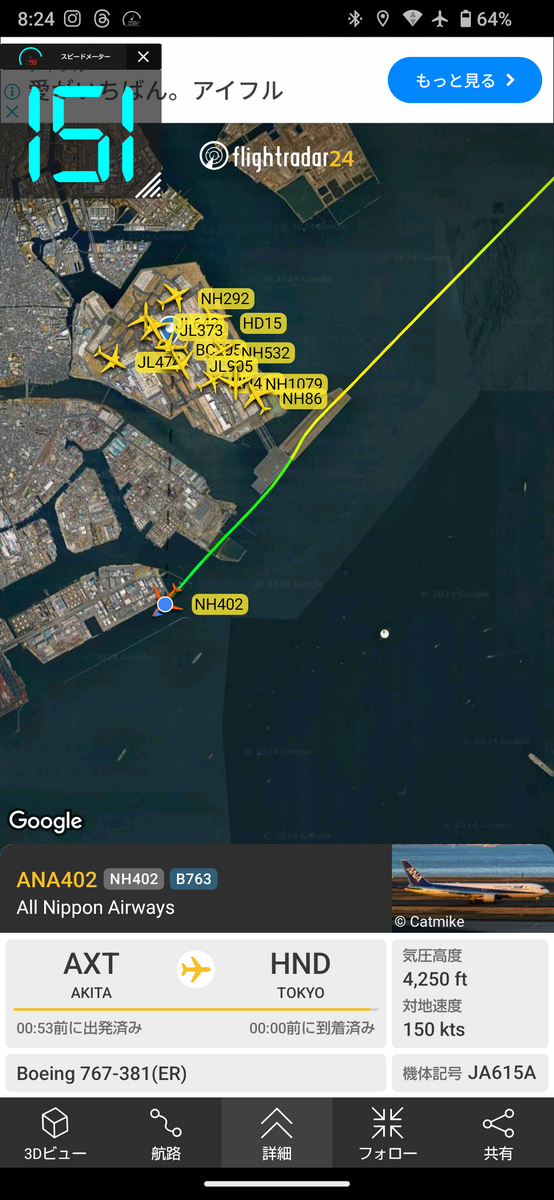Tap the ad info icon

click(12, 90)
